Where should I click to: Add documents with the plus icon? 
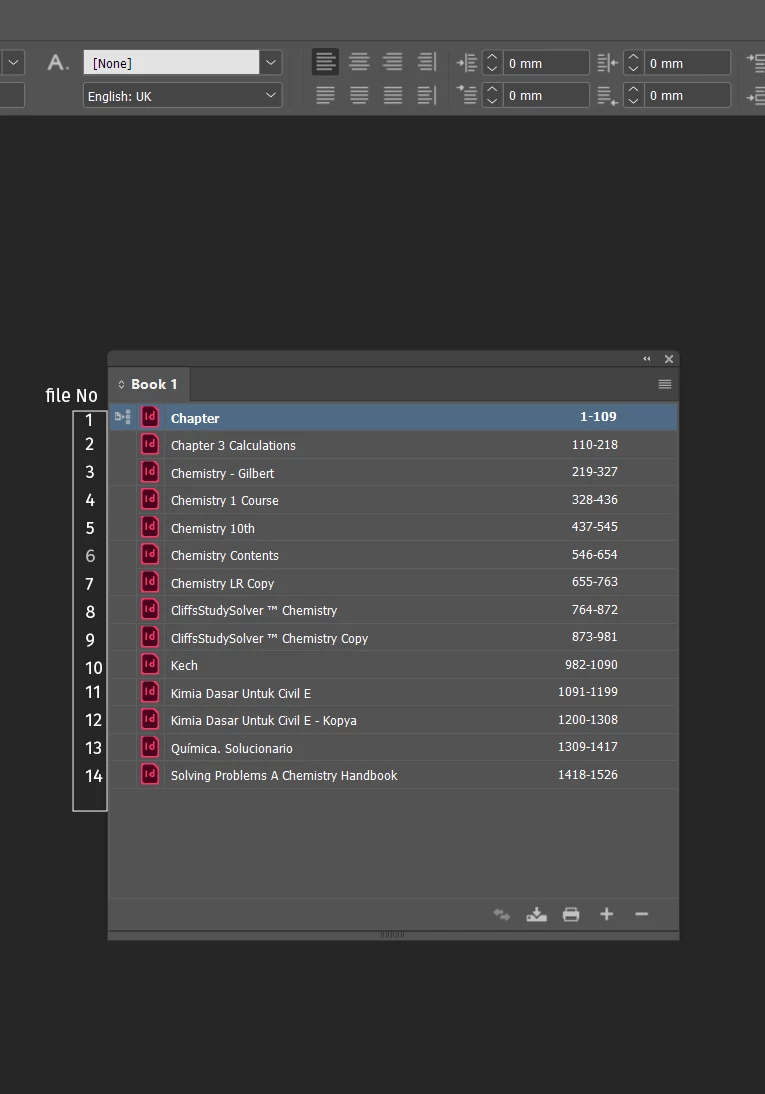[x=607, y=914]
